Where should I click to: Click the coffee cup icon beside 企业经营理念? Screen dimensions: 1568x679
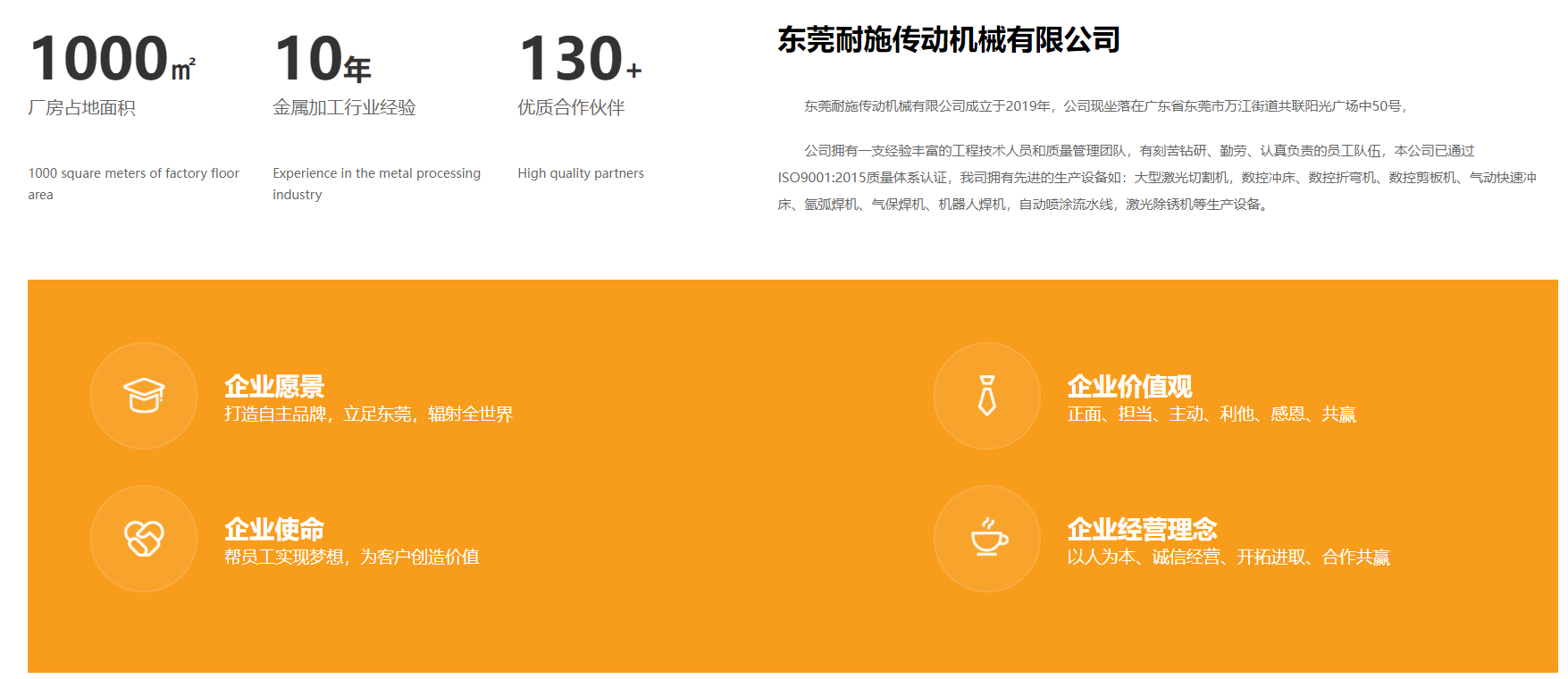[x=988, y=537]
